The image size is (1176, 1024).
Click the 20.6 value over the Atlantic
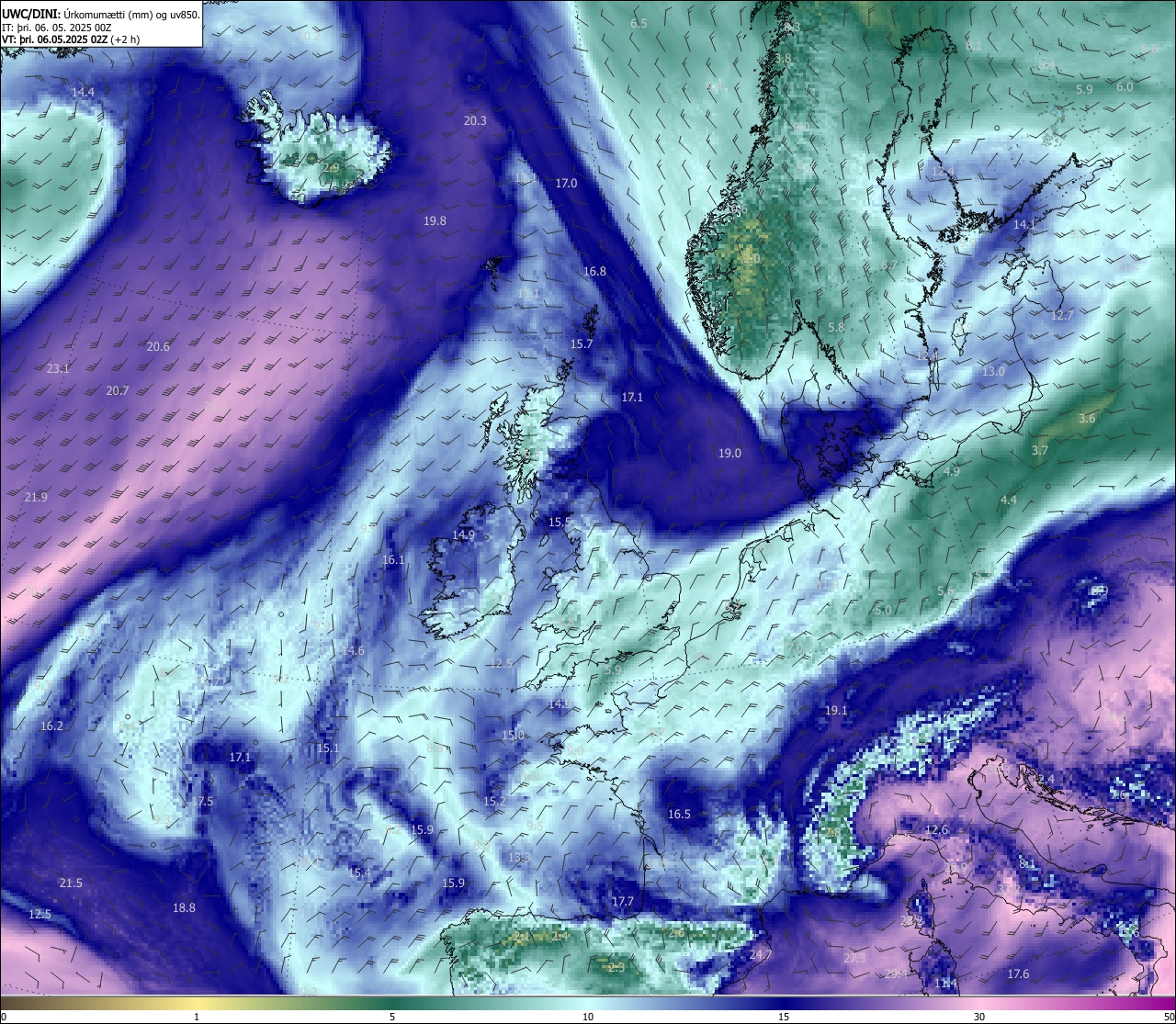pos(158,346)
